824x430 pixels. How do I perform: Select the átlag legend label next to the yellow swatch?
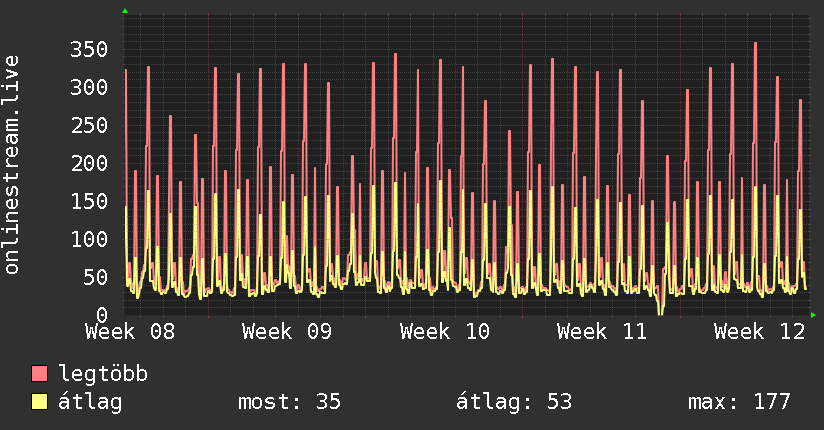(90, 402)
